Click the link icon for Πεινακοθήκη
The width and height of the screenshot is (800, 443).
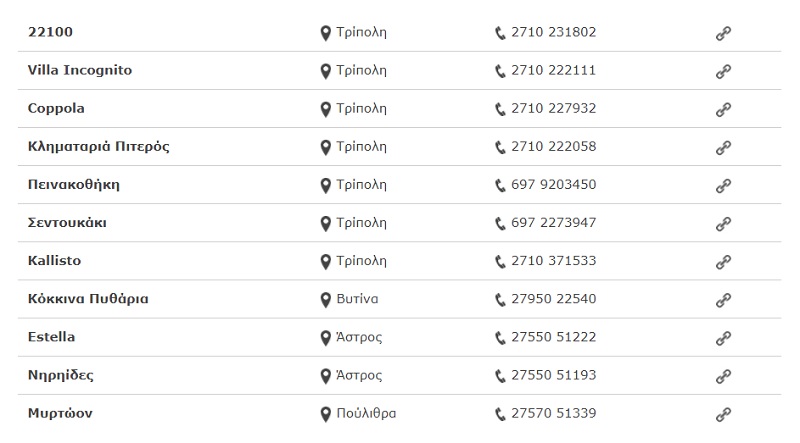click(723, 185)
